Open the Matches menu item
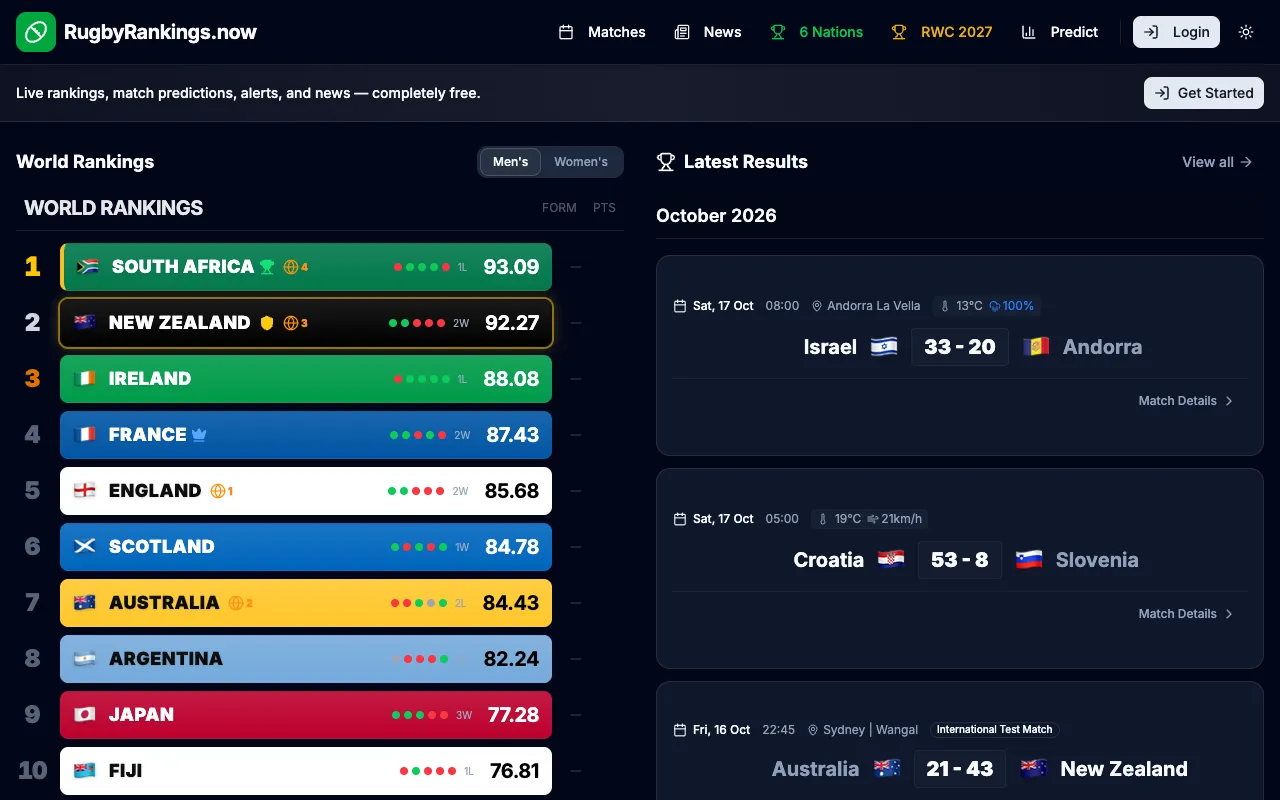This screenshot has height=800, width=1280. tap(602, 32)
